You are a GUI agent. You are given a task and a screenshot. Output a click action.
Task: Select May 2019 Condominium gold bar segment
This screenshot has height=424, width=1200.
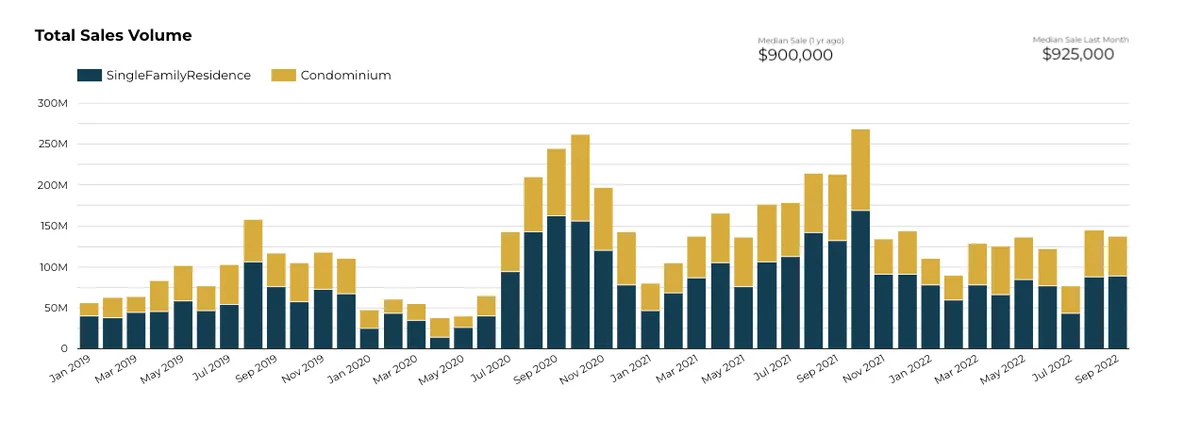[x=183, y=284]
